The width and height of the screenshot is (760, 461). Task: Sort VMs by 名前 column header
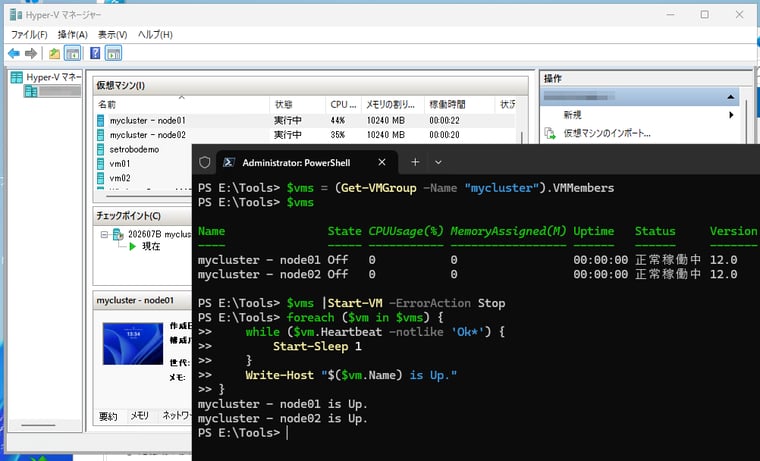coord(182,104)
